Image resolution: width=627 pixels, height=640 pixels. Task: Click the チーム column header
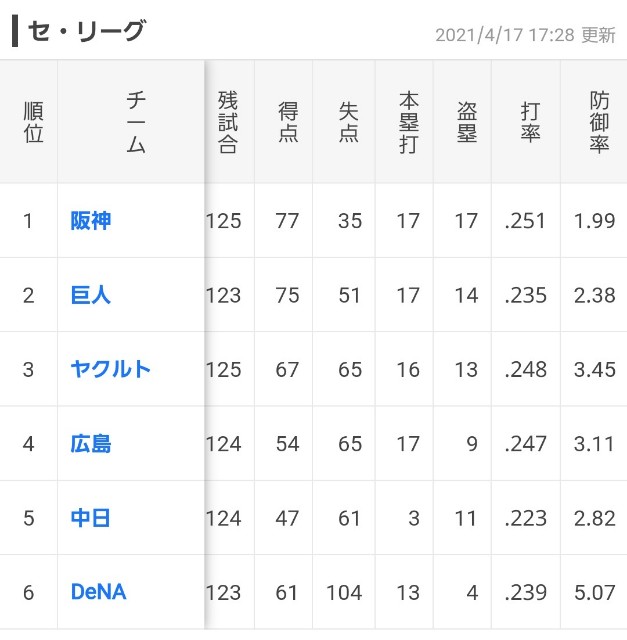tap(136, 122)
